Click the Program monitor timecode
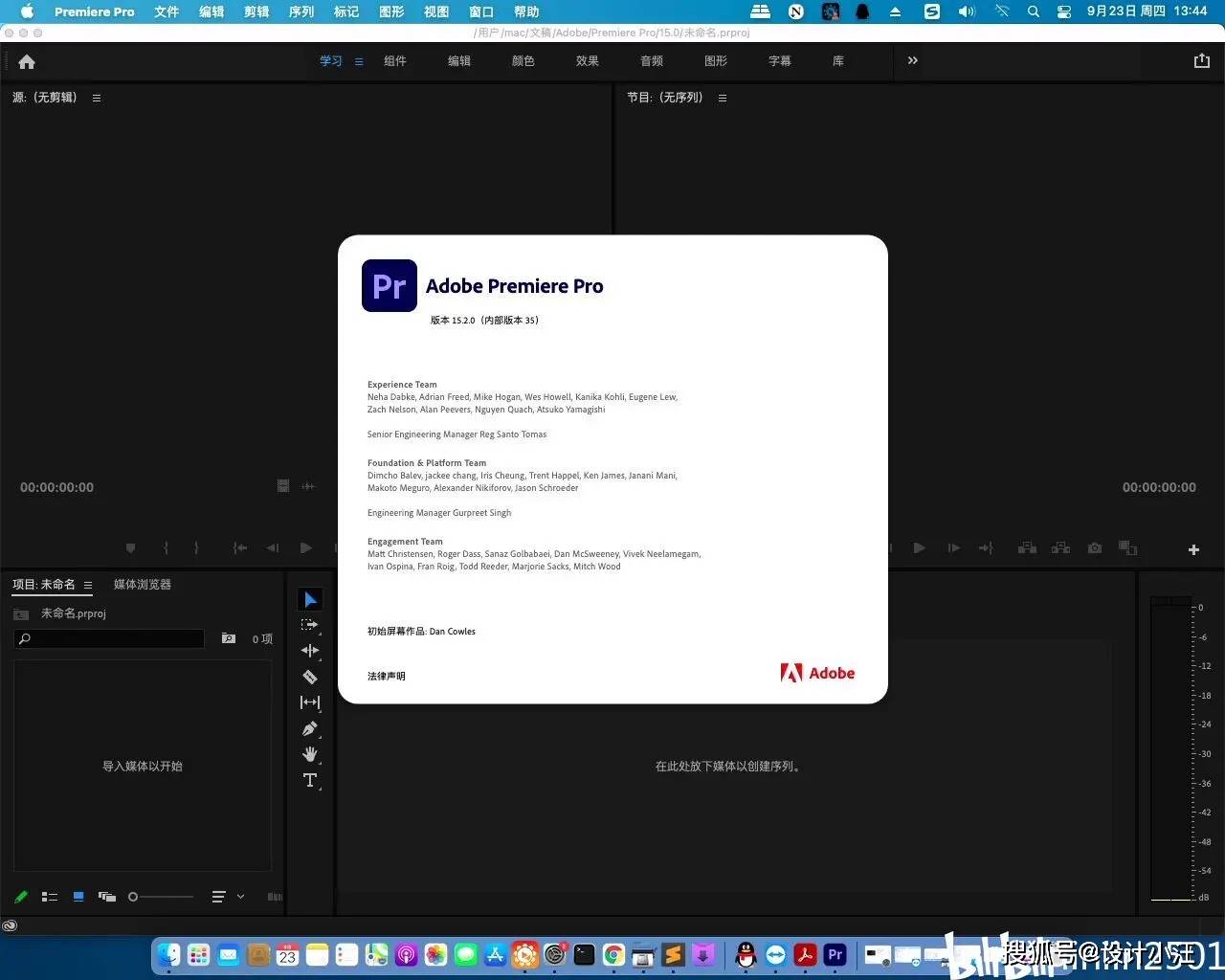The height and width of the screenshot is (980, 1225). pyautogui.click(x=1159, y=487)
